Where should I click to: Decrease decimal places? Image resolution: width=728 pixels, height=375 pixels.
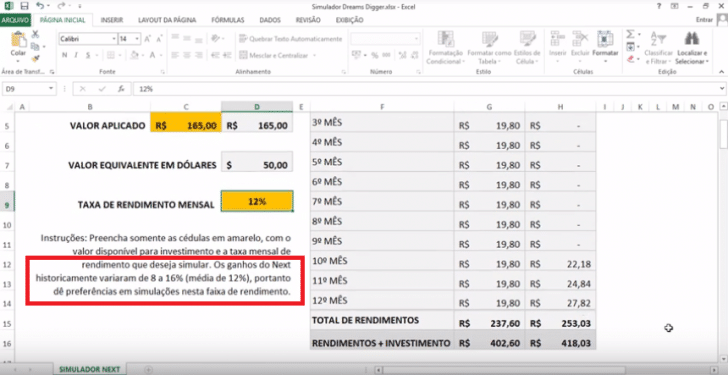414,55
